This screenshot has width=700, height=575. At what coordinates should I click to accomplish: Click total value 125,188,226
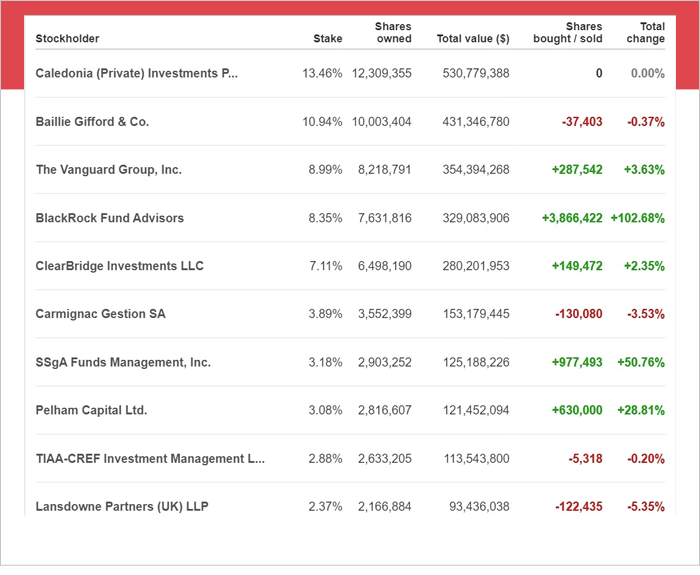point(476,363)
